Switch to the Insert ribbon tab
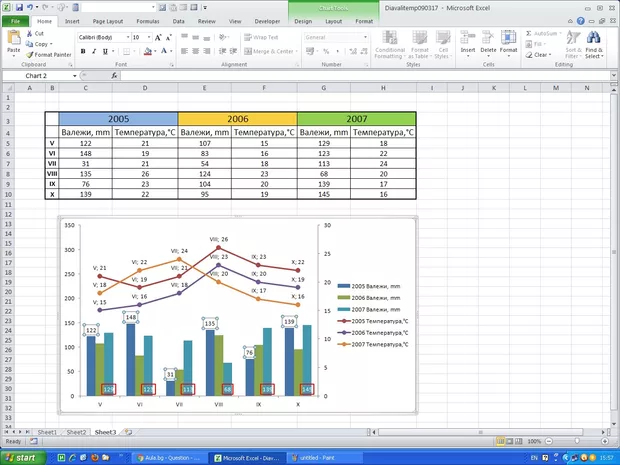620x465 pixels. [72, 21]
